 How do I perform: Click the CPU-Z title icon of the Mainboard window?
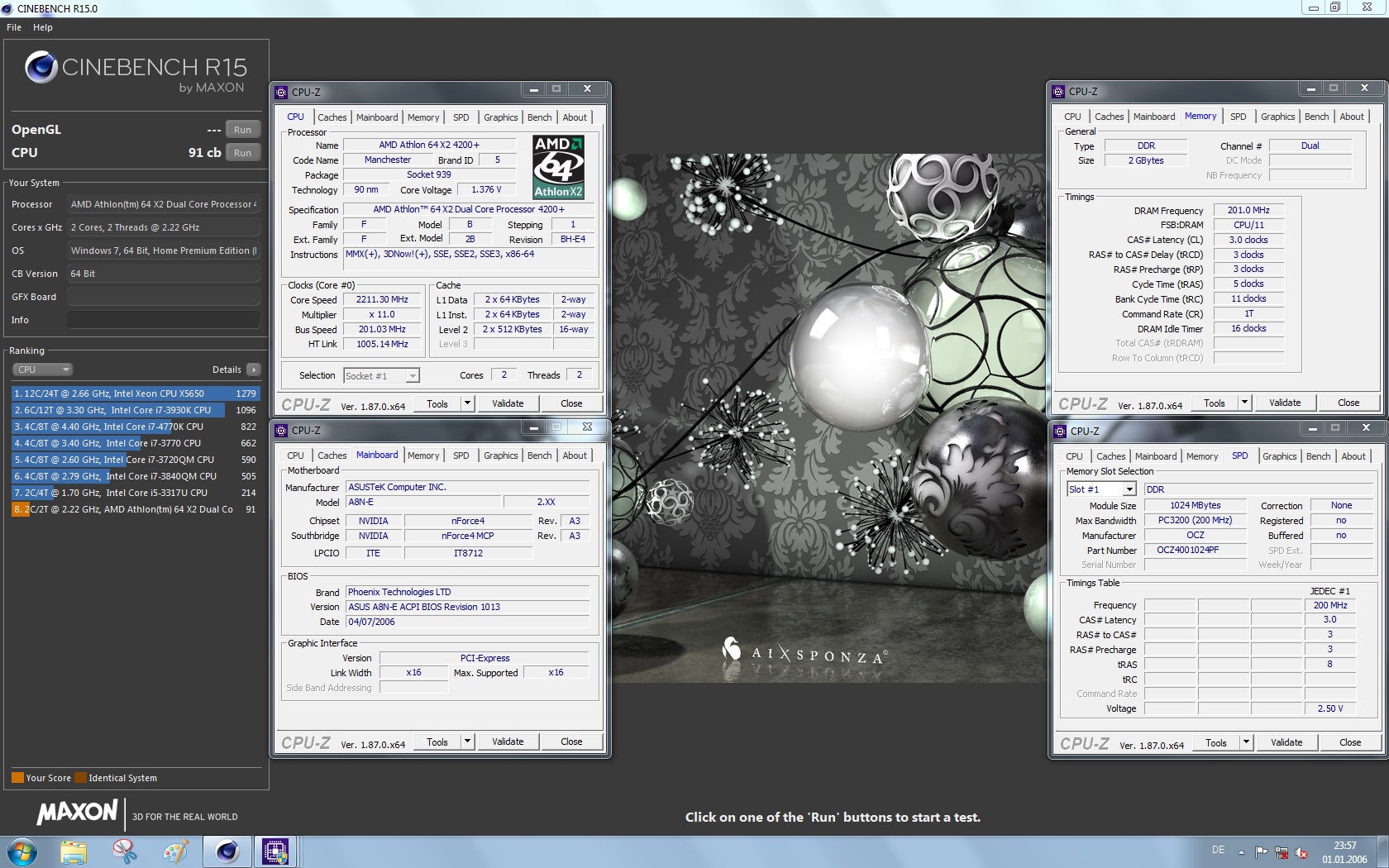[x=281, y=430]
